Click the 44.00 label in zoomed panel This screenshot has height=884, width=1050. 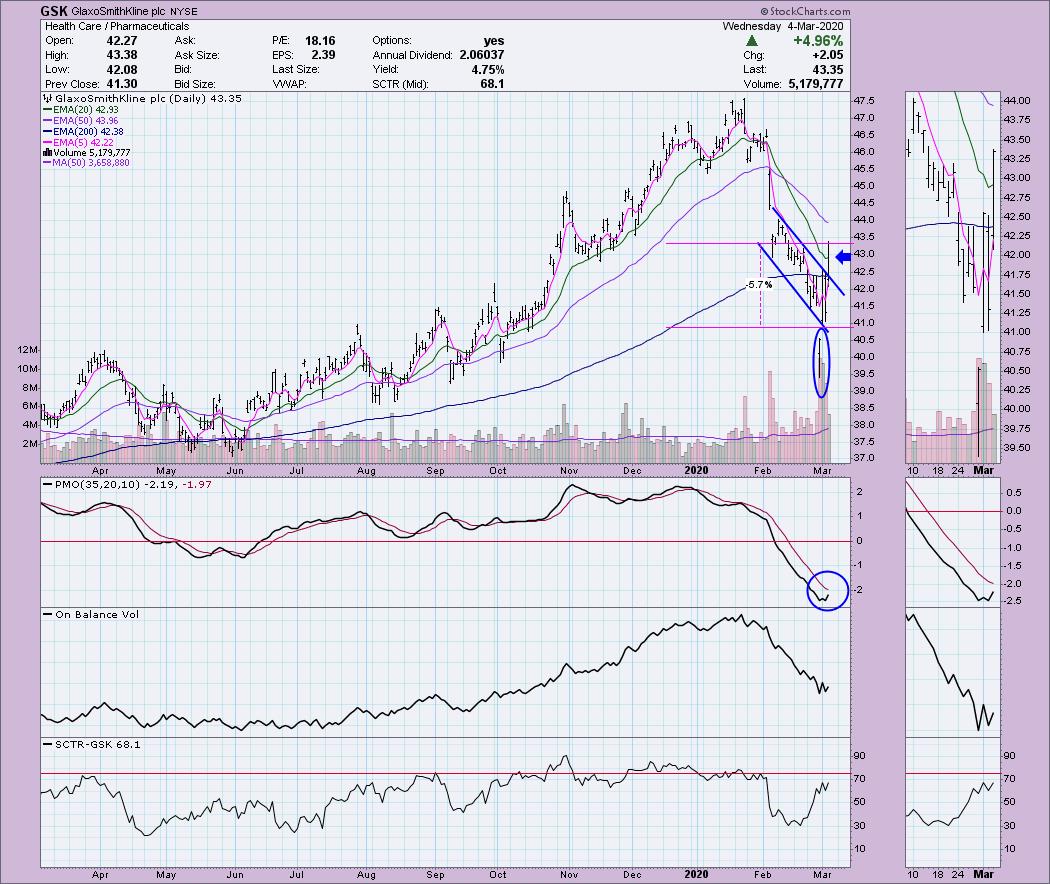1017,100
